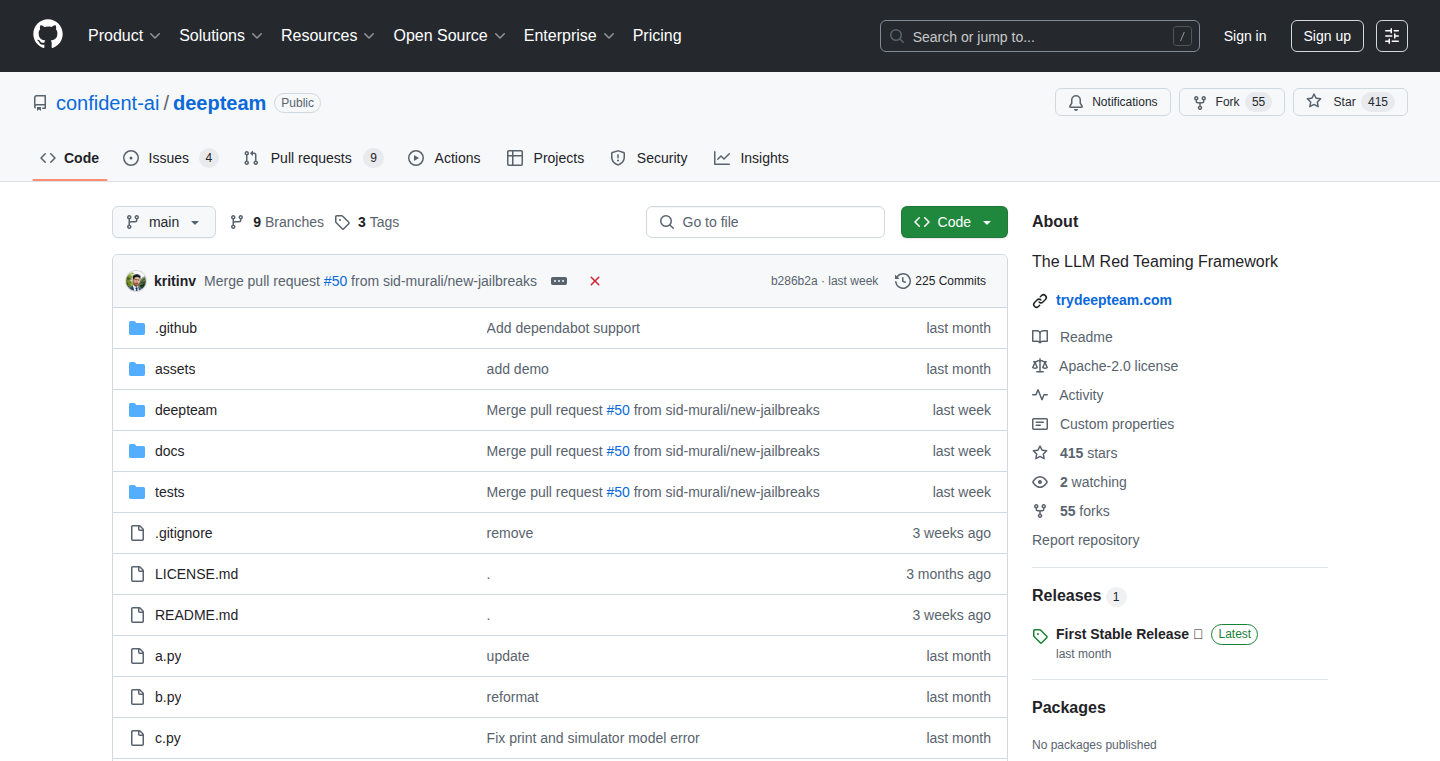Open the Projects tab
Screen dimensions: 1440x761
(x=545, y=158)
